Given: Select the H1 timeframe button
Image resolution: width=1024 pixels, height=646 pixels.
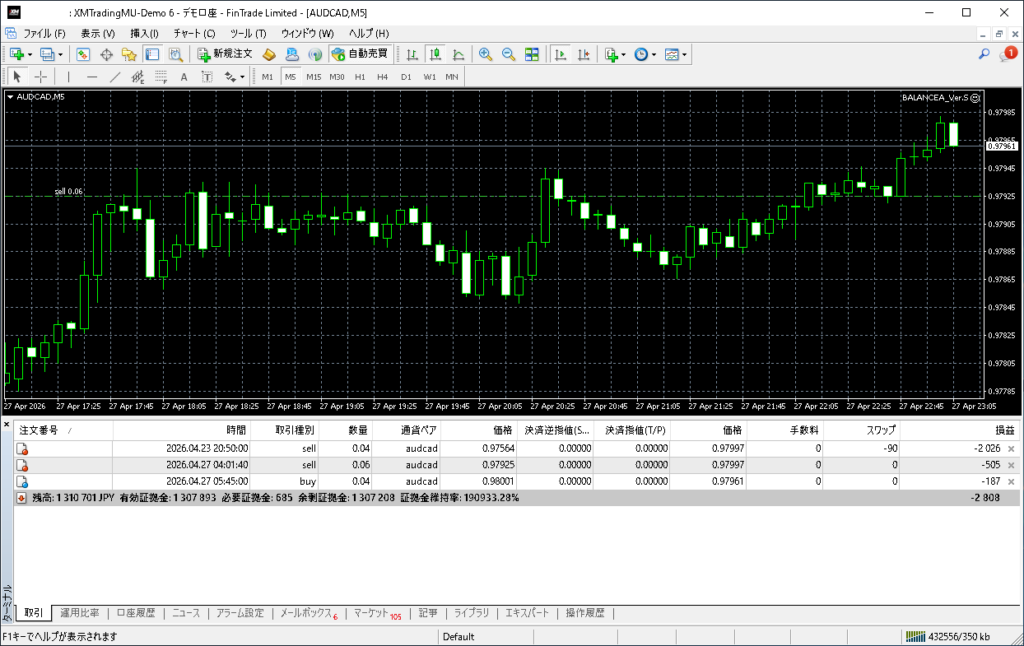Looking at the screenshot, I should [360, 77].
